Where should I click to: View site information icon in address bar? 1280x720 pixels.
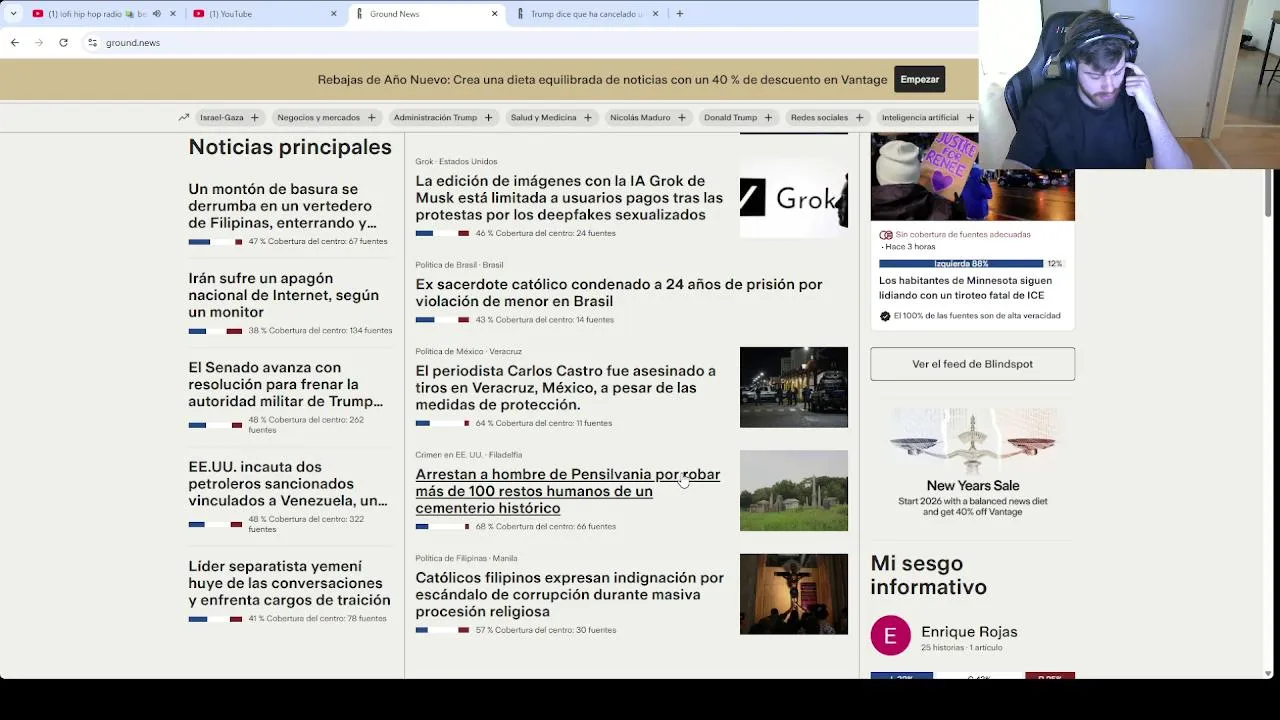coord(92,43)
